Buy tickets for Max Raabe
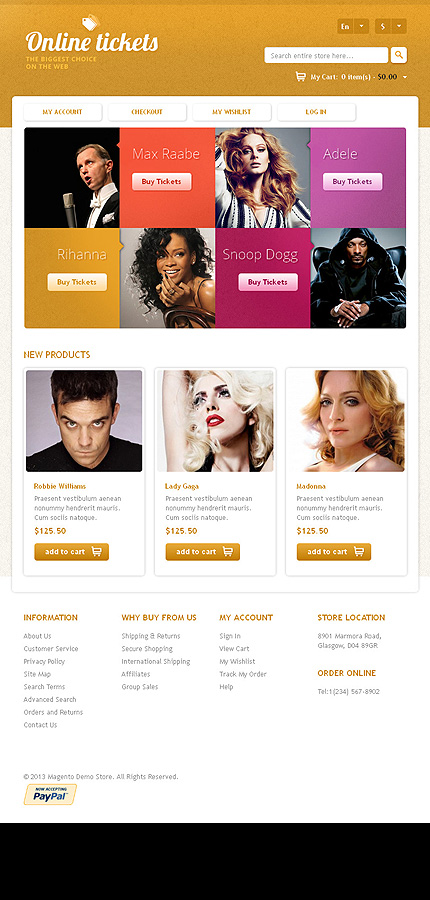This screenshot has width=430, height=900. point(161,181)
